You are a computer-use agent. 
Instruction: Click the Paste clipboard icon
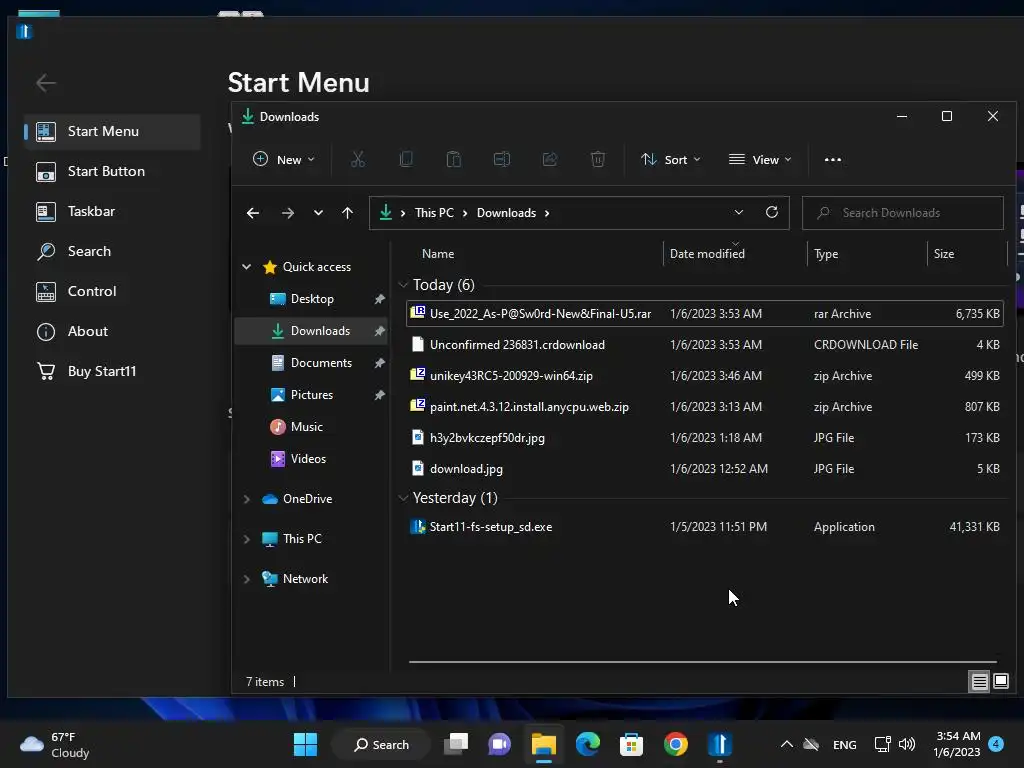(x=453, y=159)
